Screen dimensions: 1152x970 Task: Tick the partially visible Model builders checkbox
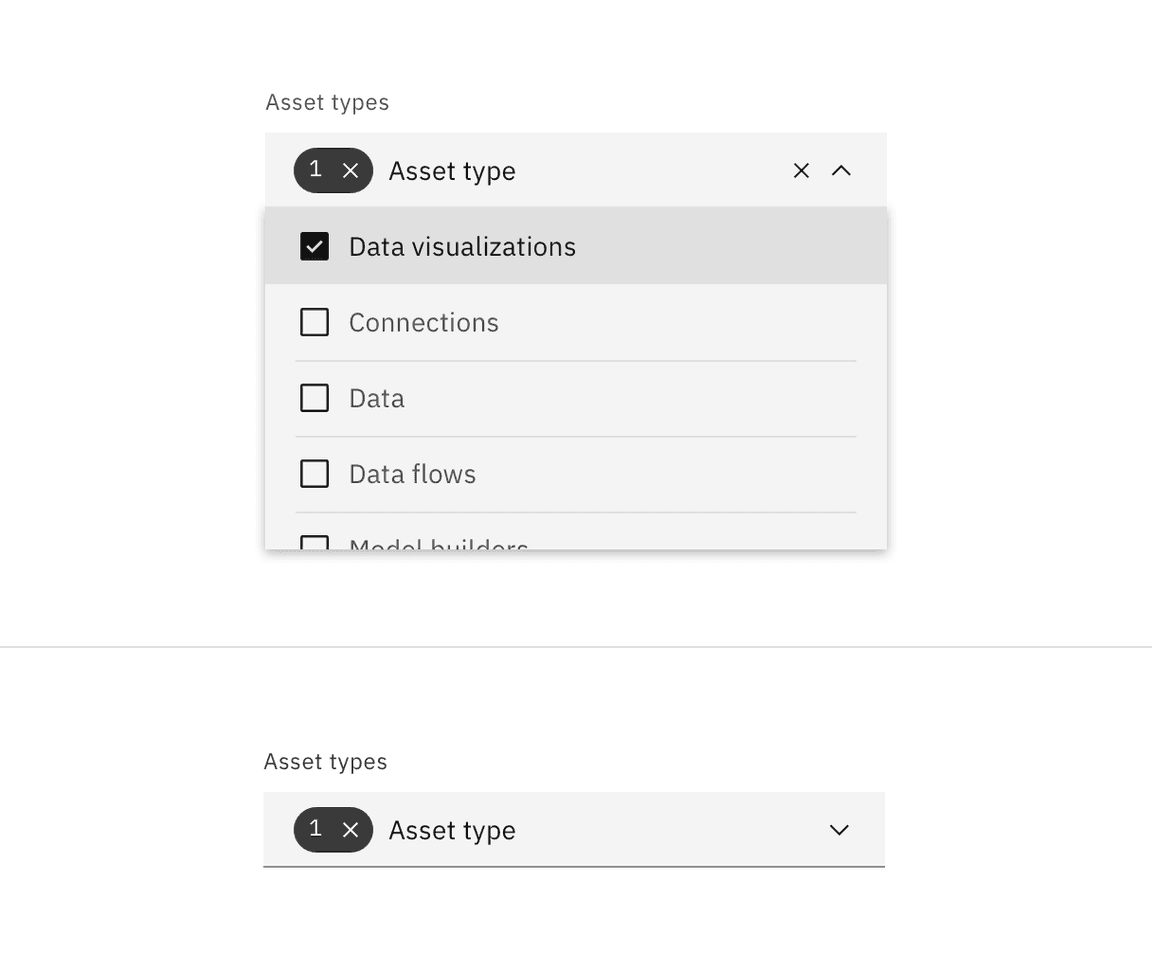(314, 543)
